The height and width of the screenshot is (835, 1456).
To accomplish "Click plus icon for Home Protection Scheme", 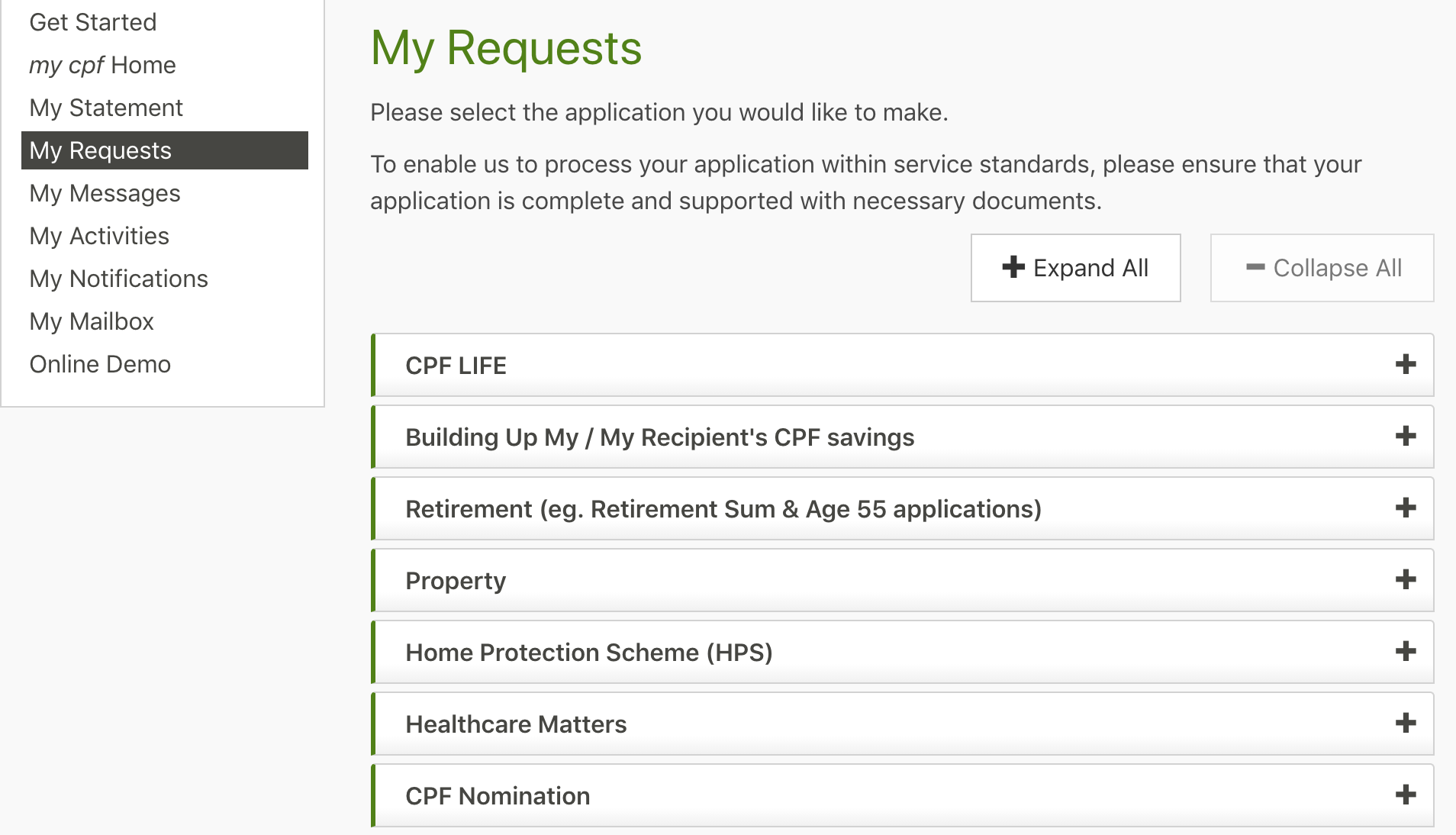I will pos(1406,652).
